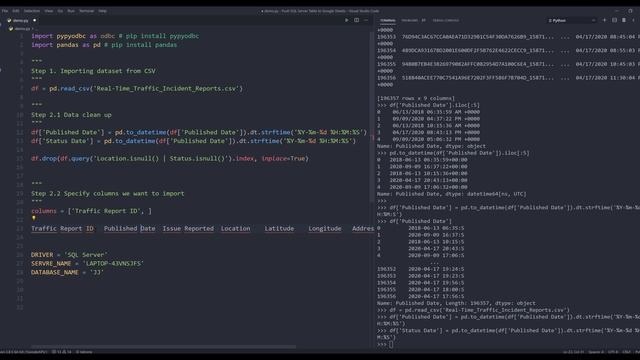Click 'Published Date' on line 23
The width and height of the screenshot is (640, 360).
click(x=129, y=229)
